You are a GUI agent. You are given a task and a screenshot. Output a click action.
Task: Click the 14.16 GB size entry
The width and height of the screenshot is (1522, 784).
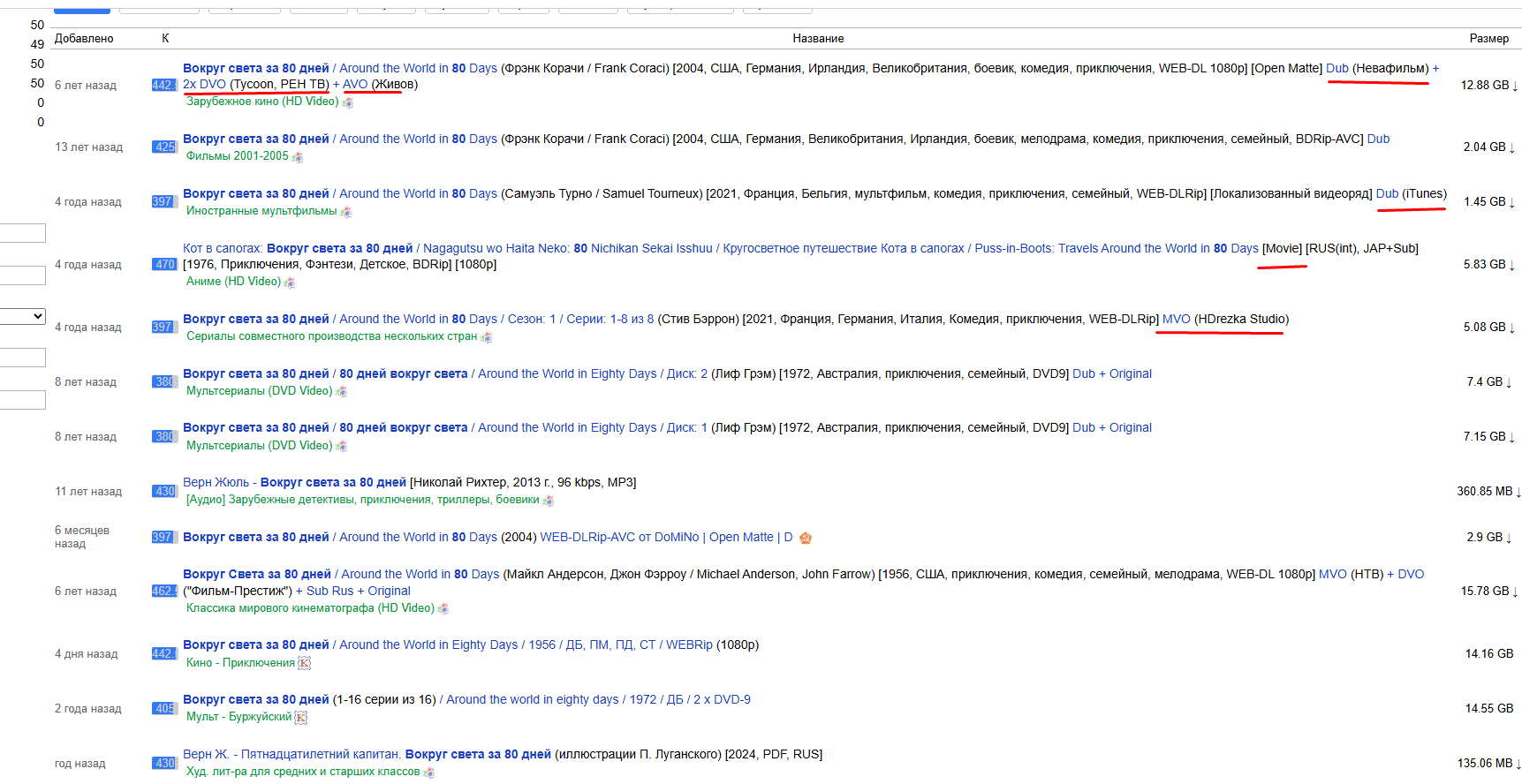coord(1489,654)
